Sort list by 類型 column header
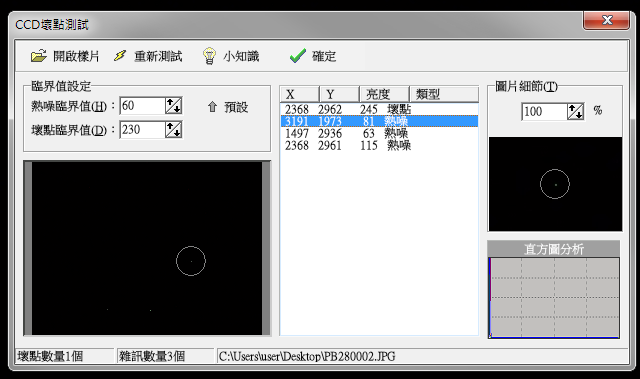 [444, 94]
